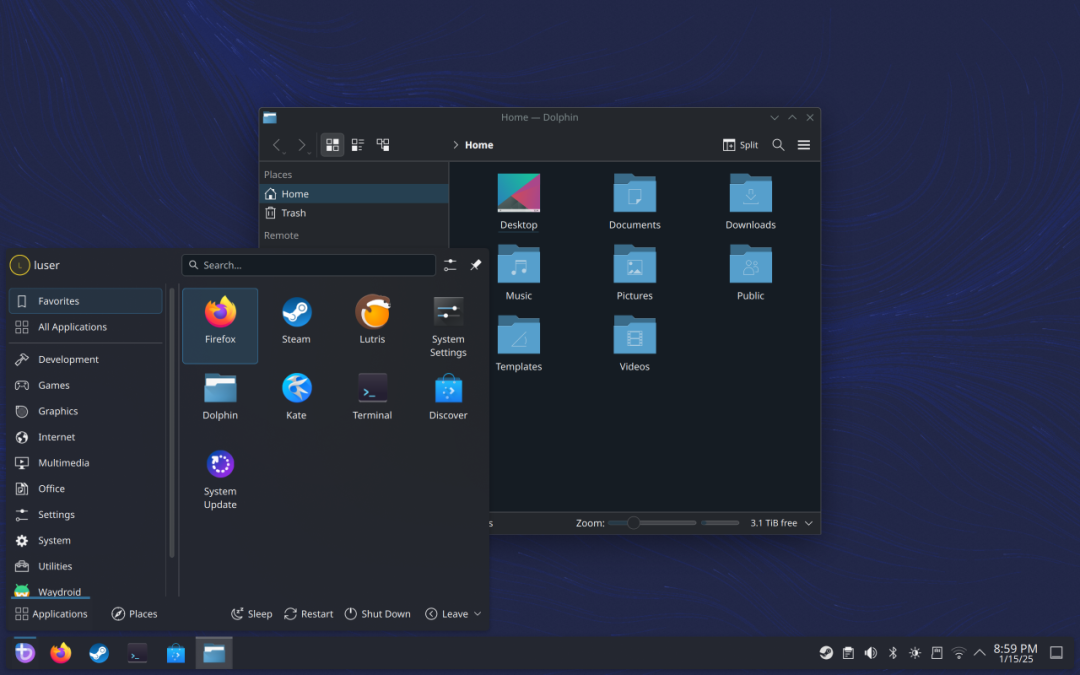Viewport: 1080px width, 675px height.
Task: Switch to the Places tab
Action: point(134,614)
